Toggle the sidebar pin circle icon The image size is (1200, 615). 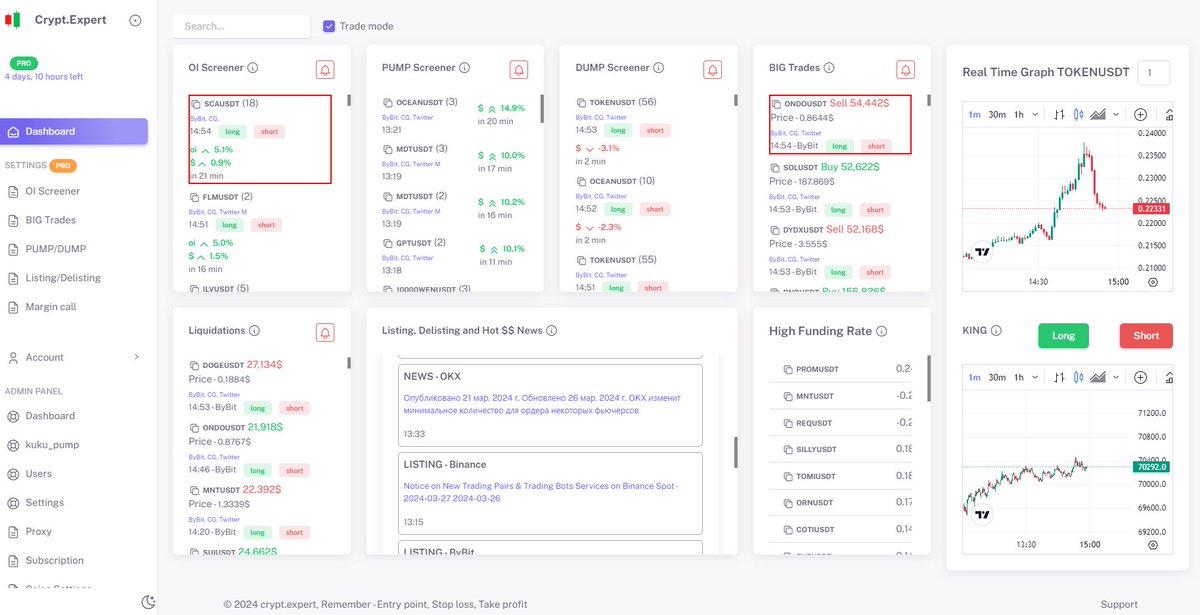click(136, 21)
